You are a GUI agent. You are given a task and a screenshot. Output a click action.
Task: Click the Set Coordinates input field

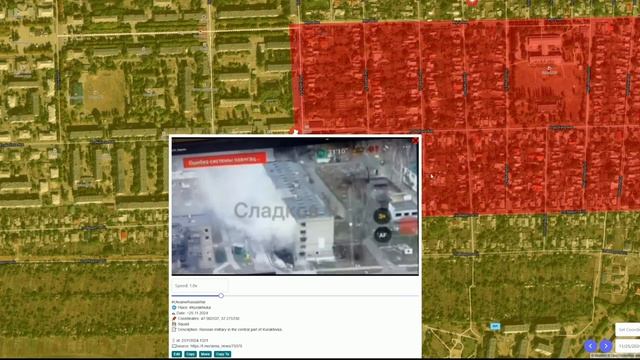[x=628, y=329]
